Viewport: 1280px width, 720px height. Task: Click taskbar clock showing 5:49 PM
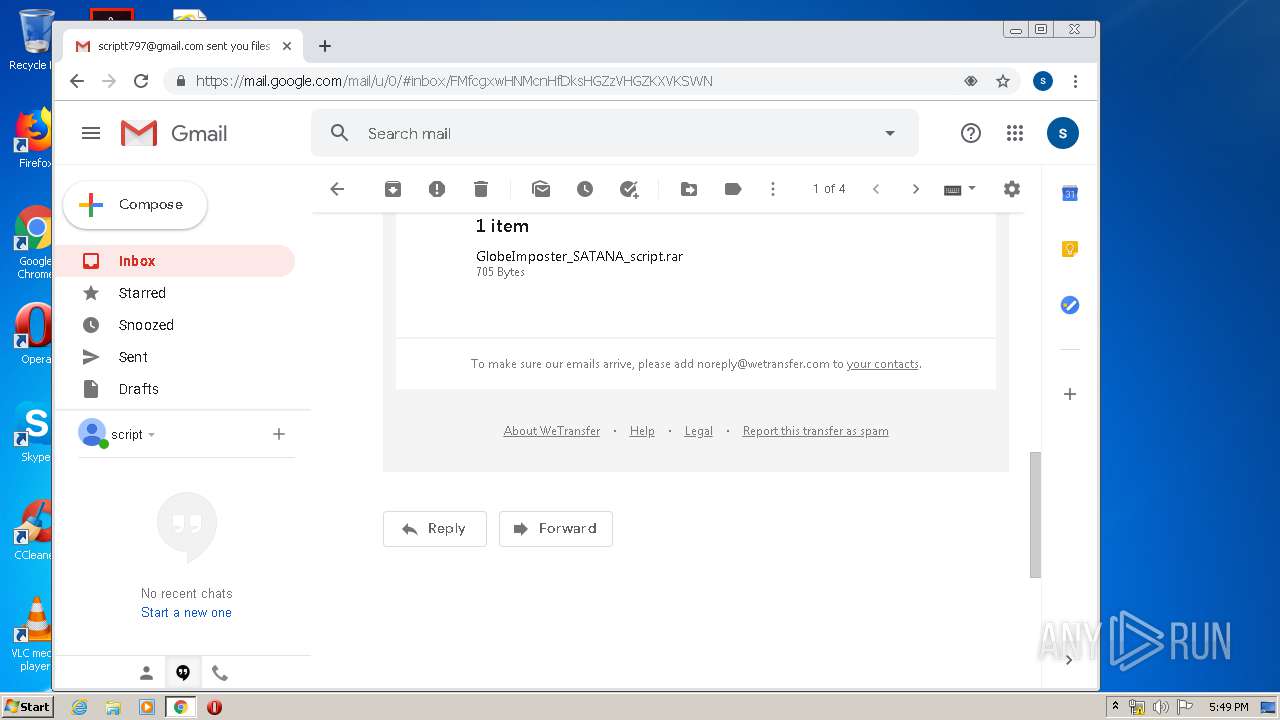coord(1228,707)
